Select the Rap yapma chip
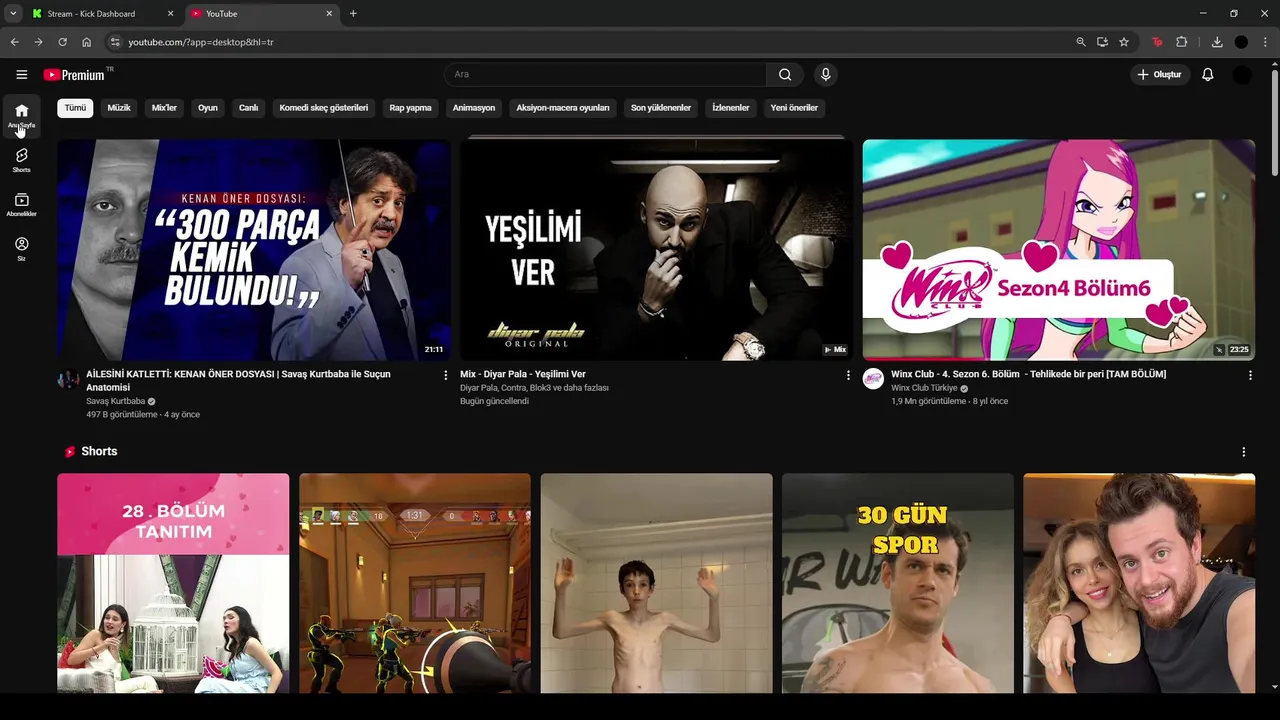The image size is (1280, 720). [410, 108]
